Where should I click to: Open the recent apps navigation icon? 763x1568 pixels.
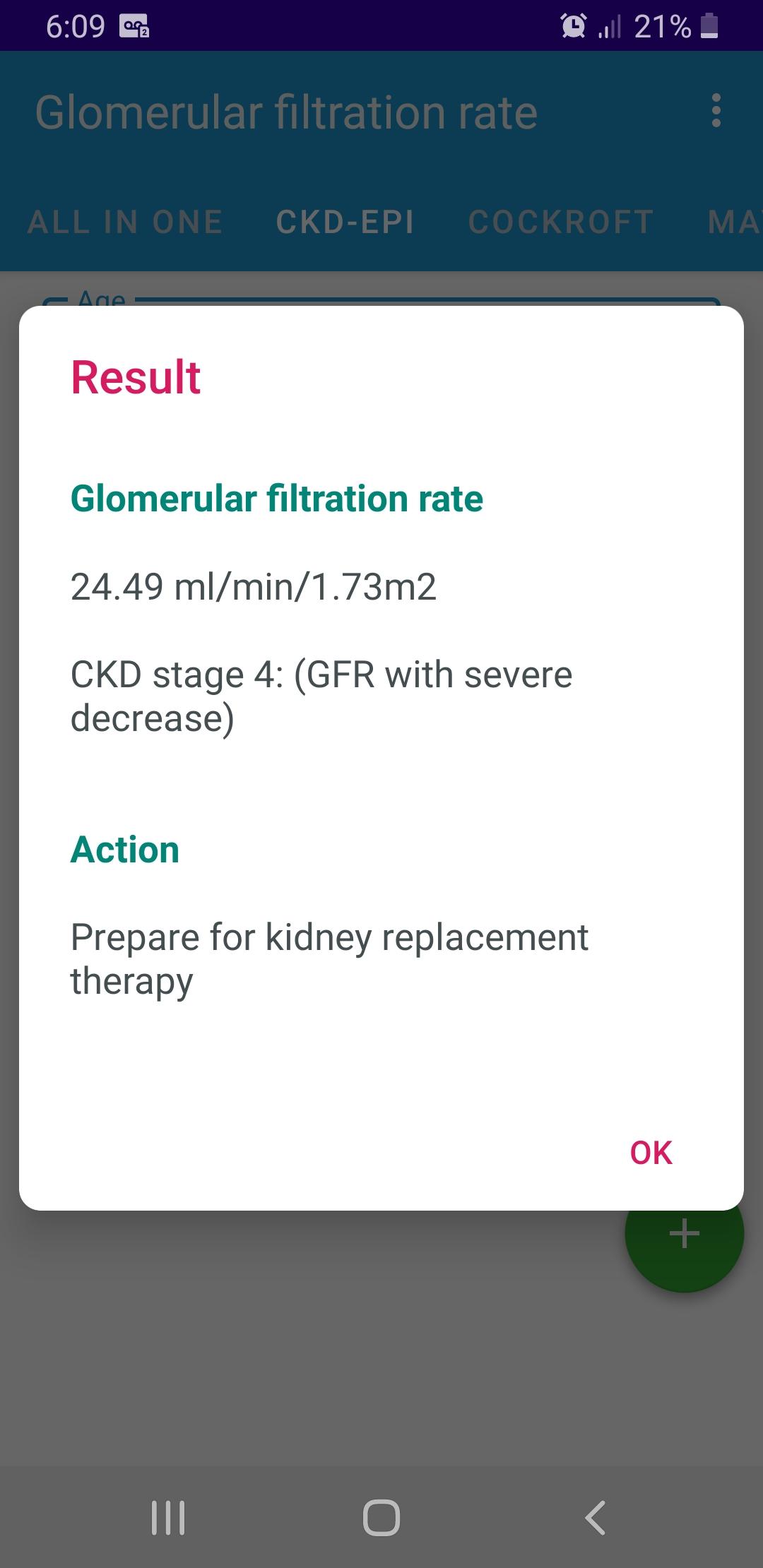(168, 1517)
